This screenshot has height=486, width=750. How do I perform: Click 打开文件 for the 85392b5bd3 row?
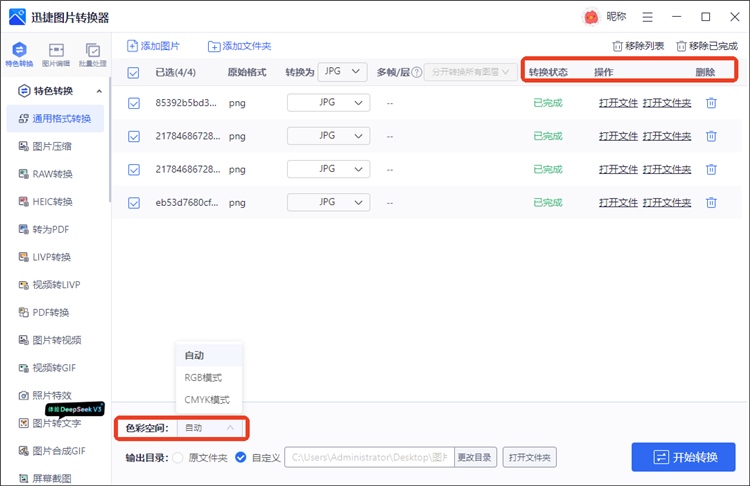click(x=618, y=103)
